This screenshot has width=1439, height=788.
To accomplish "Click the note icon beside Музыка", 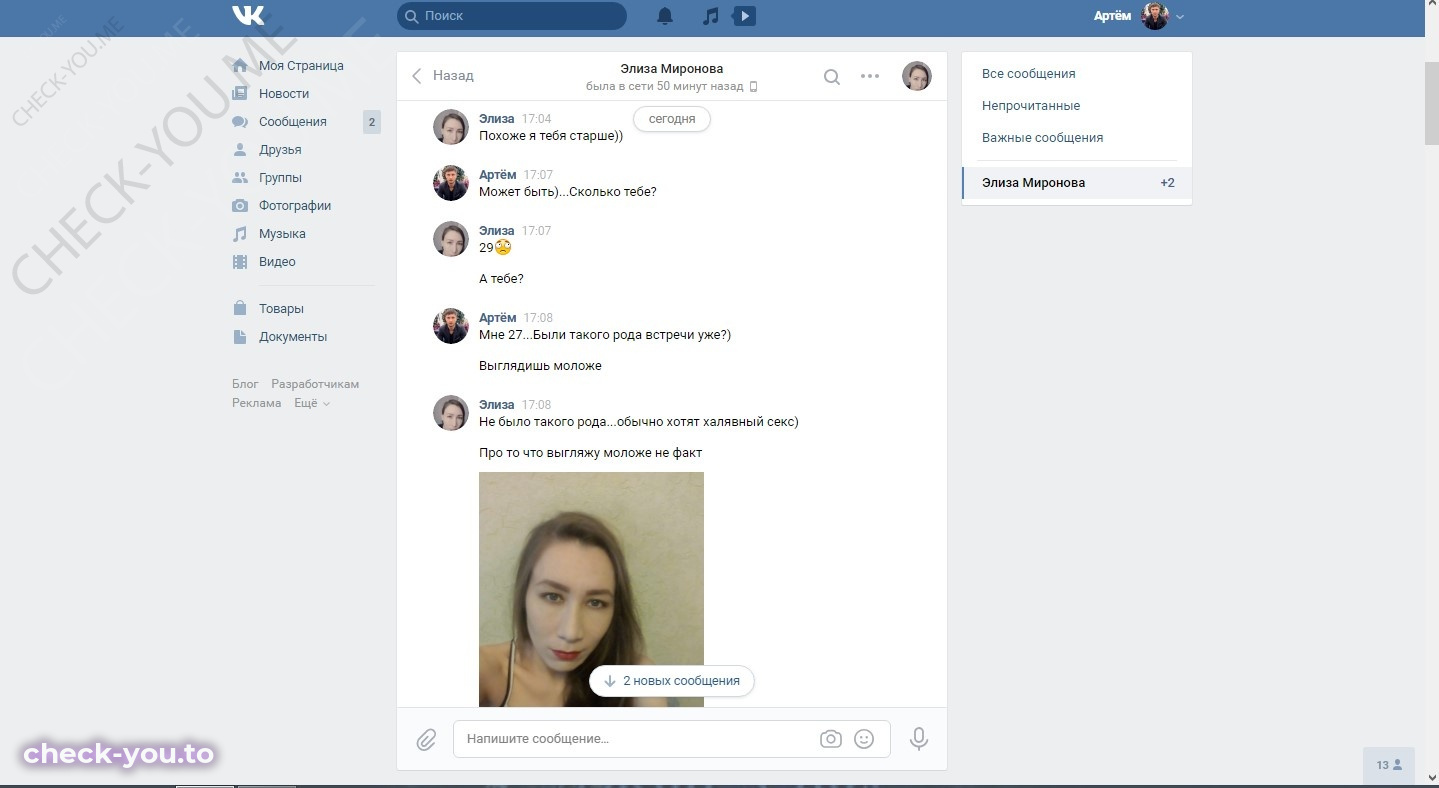I will (x=240, y=234).
